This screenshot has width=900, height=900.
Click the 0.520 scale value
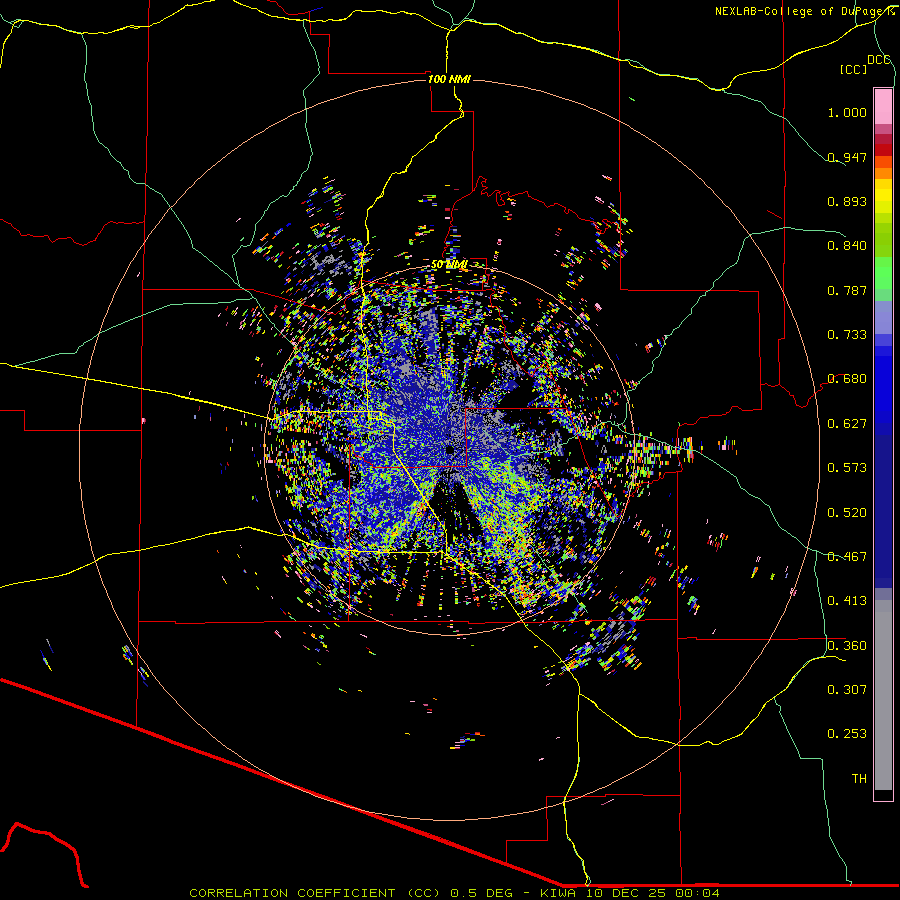point(847,513)
